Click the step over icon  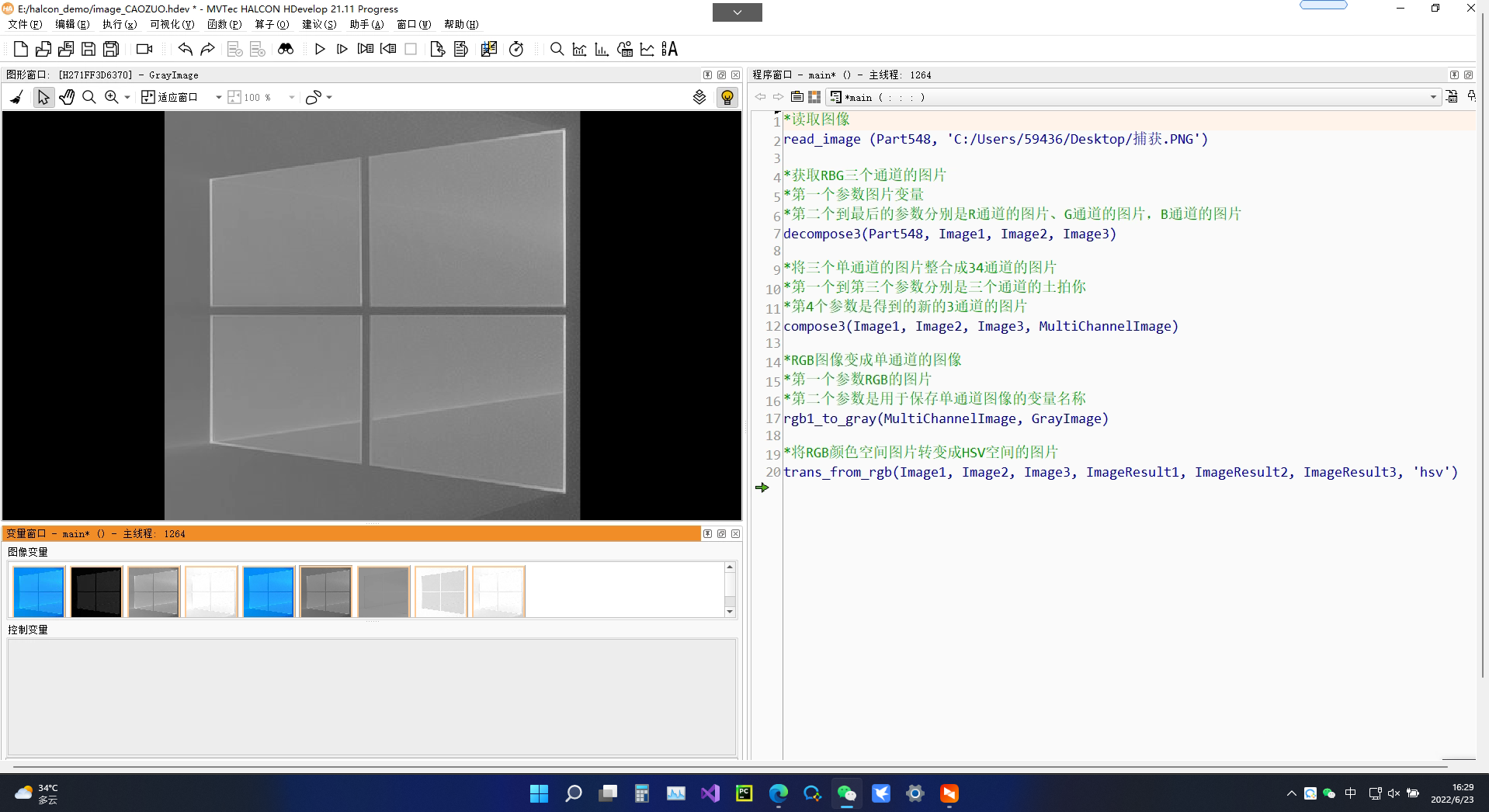365,49
